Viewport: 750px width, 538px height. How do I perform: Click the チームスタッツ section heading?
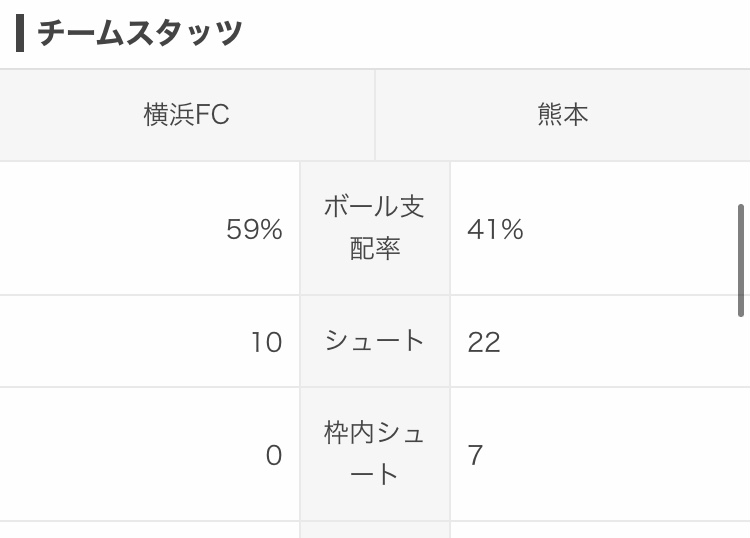coord(140,33)
